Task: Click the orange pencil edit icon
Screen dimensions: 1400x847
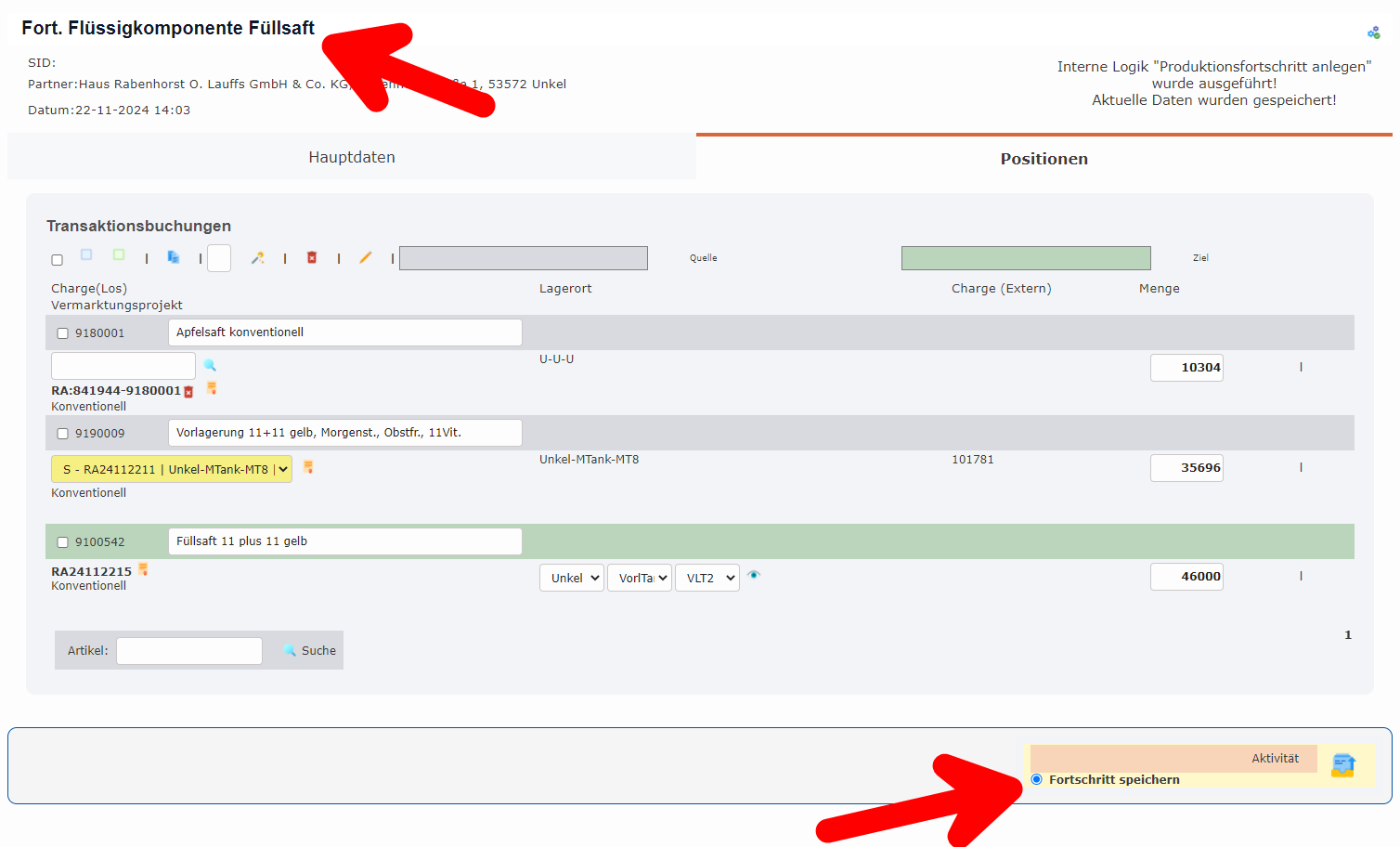Action: click(366, 257)
